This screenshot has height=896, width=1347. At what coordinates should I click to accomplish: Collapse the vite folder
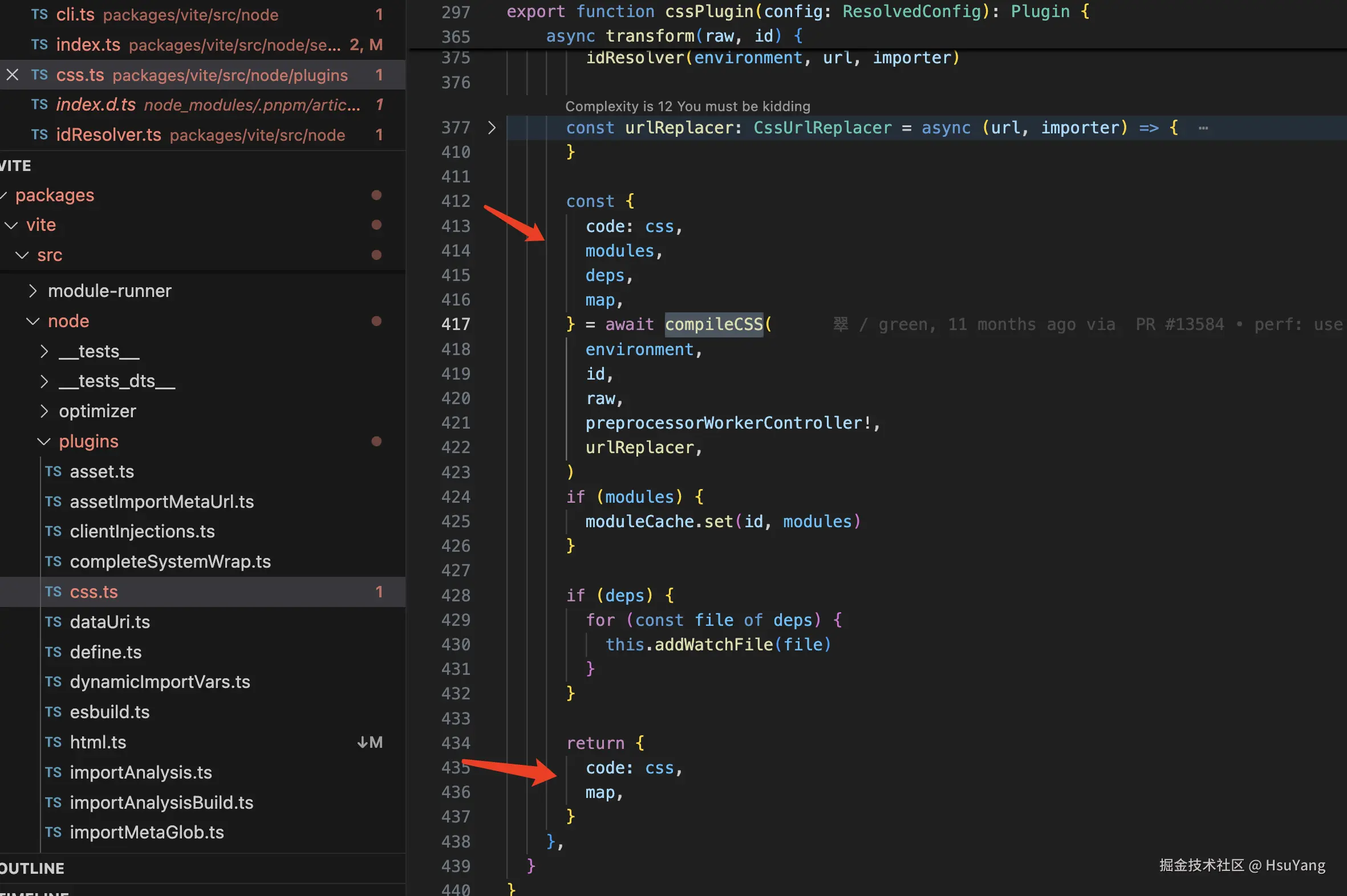pyautogui.click(x=11, y=225)
